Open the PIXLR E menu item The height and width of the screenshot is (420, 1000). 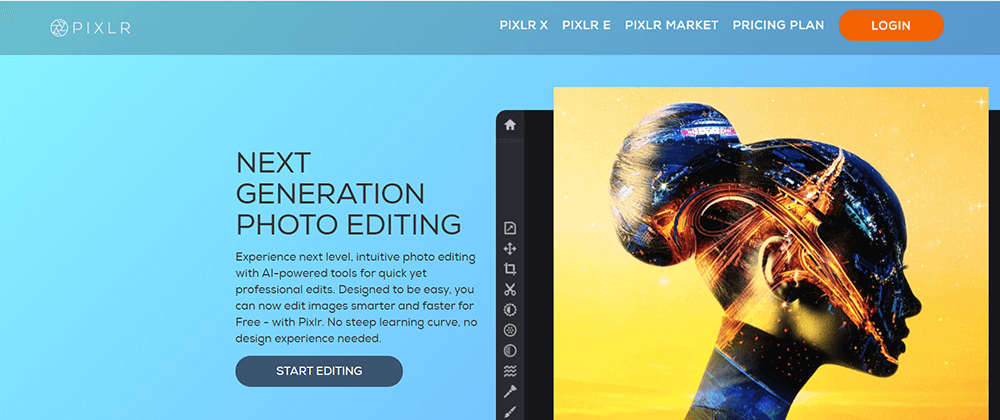tap(586, 26)
